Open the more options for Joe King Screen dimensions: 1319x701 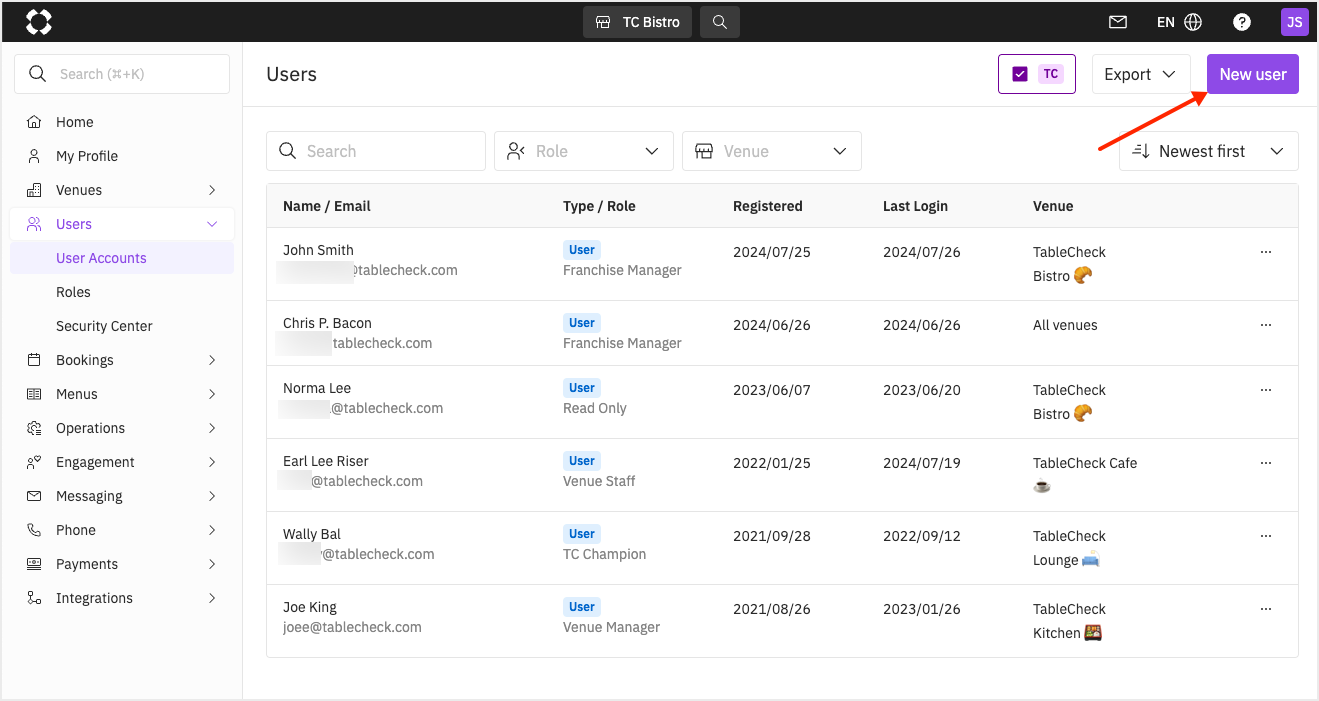coord(1266,609)
